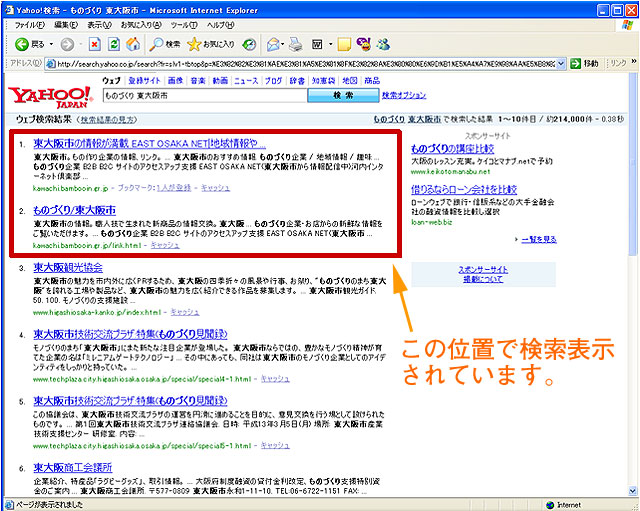This screenshot has height=511, width=640.
Task: Open the ファイル(F) menu
Action: [29, 25]
